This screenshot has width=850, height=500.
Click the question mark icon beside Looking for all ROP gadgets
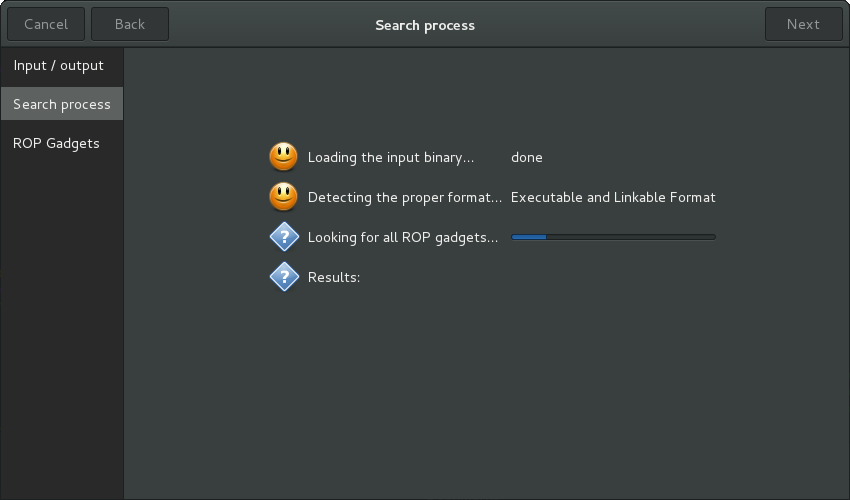click(284, 237)
